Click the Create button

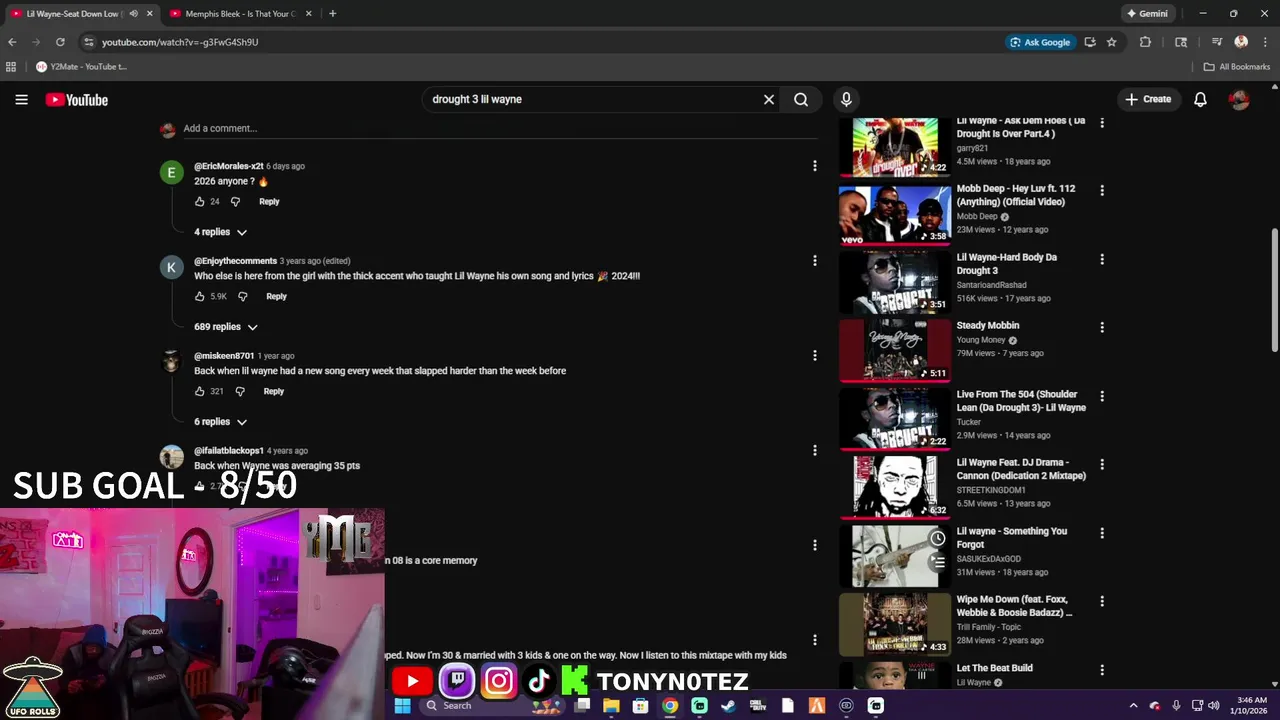click(x=1148, y=99)
